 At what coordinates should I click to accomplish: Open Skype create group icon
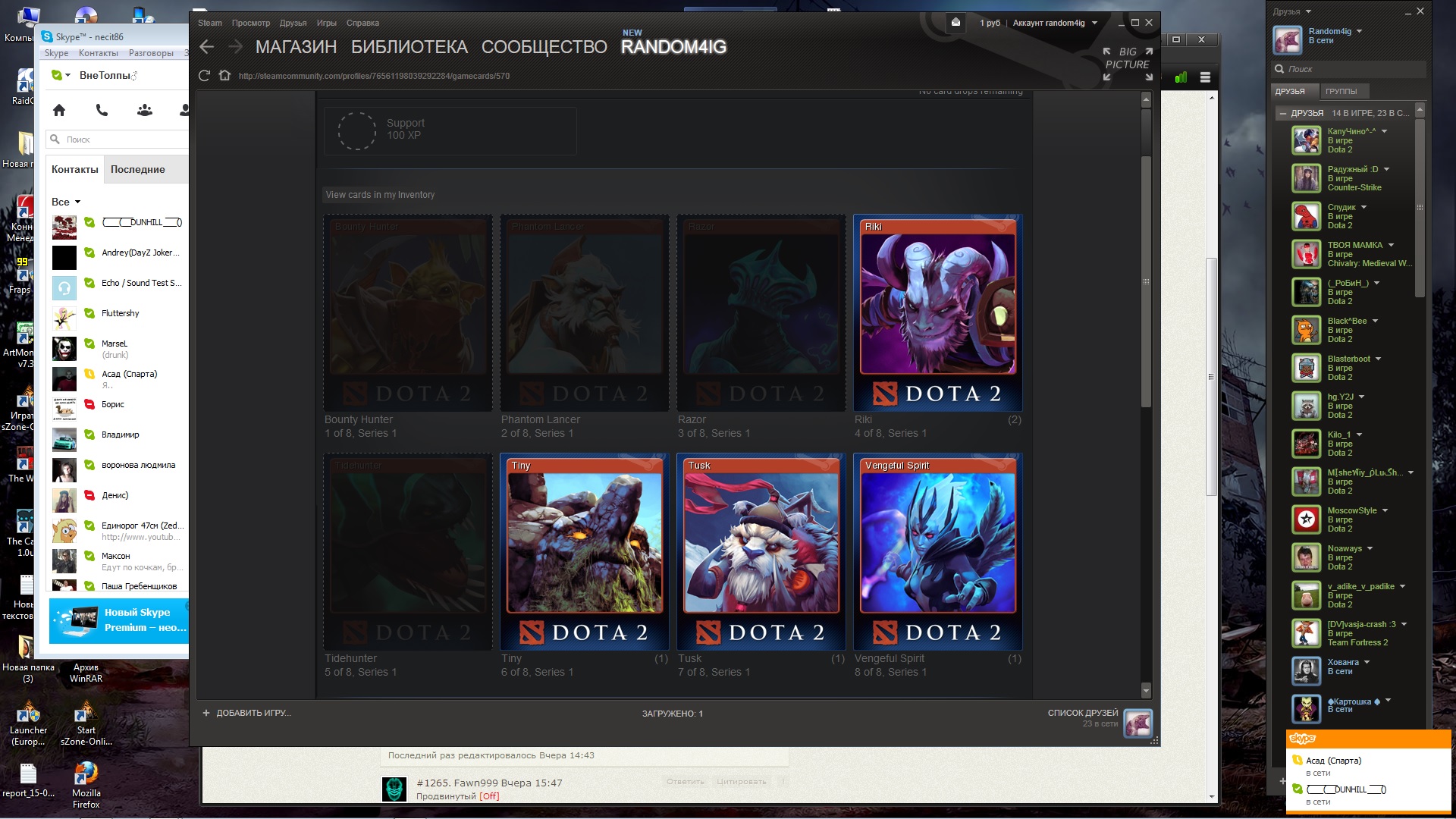coord(145,110)
